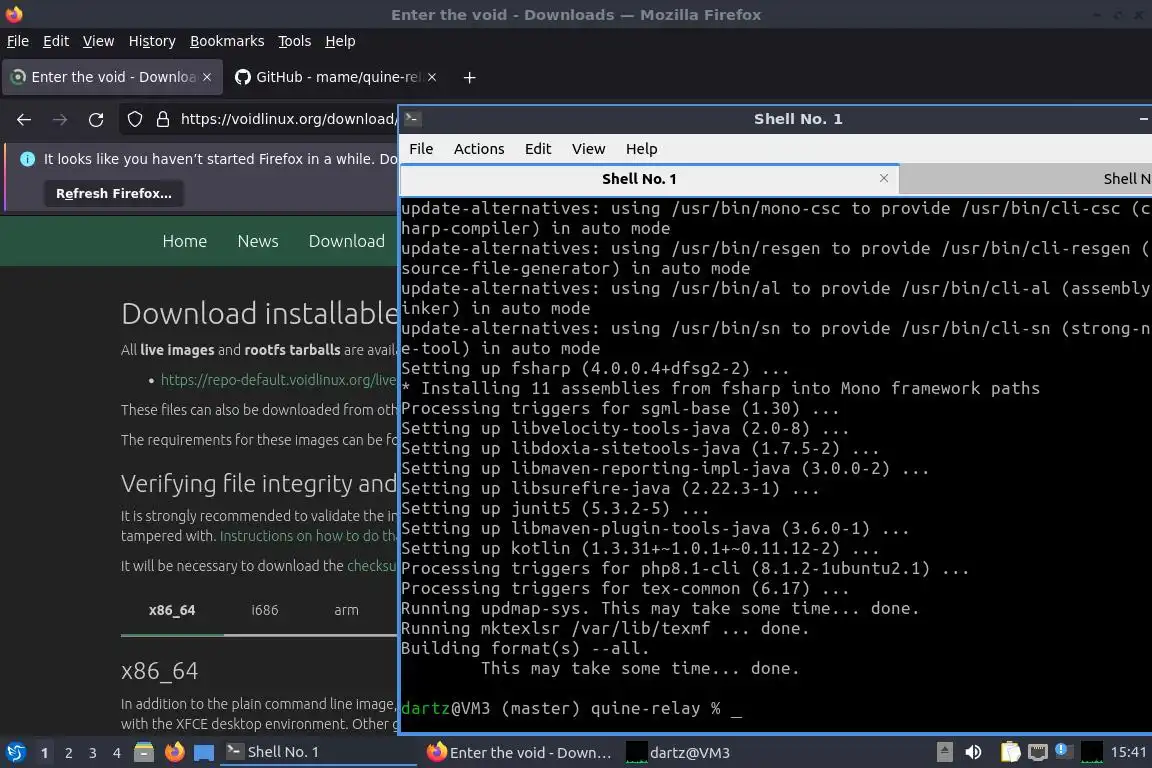
Task: Launch Firefox from the panel quick-launch
Action: (x=174, y=752)
